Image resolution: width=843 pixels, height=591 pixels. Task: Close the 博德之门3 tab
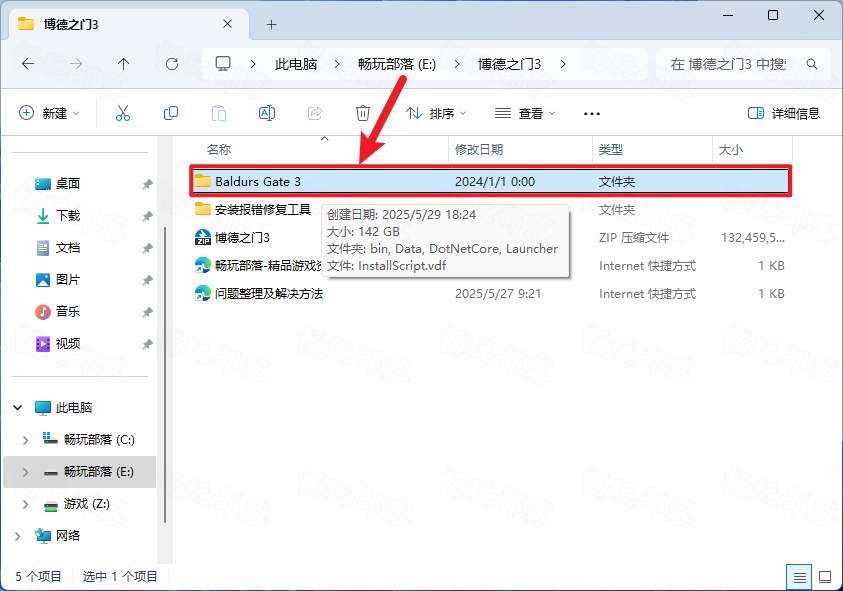point(227,24)
